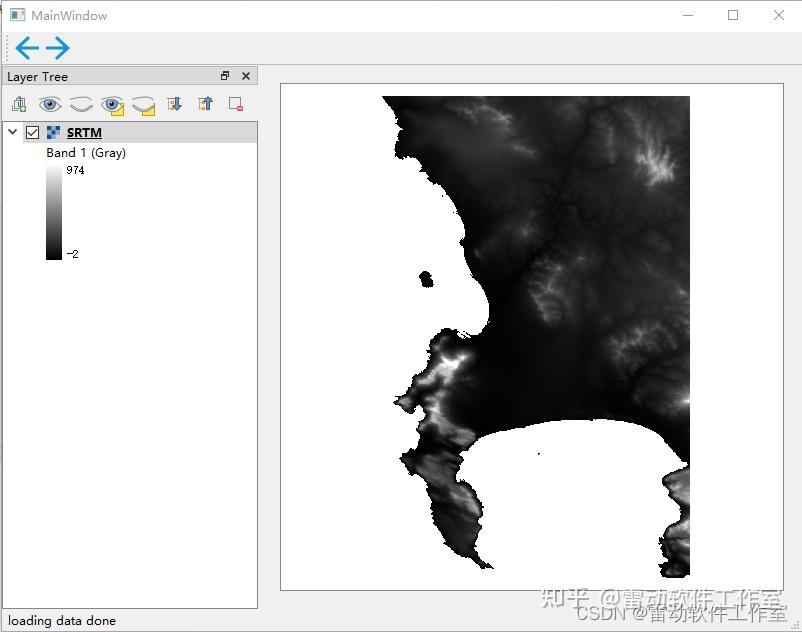The width and height of the screenshot is (802, 632).
Task: Hide selected layers with closed-eye-yellow icon
Action: 144,105
